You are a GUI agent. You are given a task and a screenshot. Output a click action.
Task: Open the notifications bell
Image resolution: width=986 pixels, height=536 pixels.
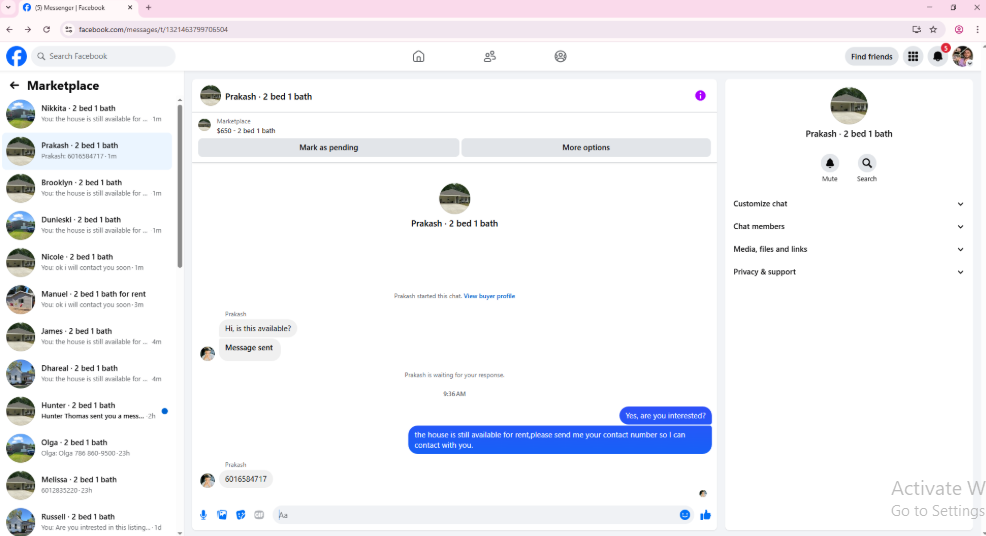938,57
